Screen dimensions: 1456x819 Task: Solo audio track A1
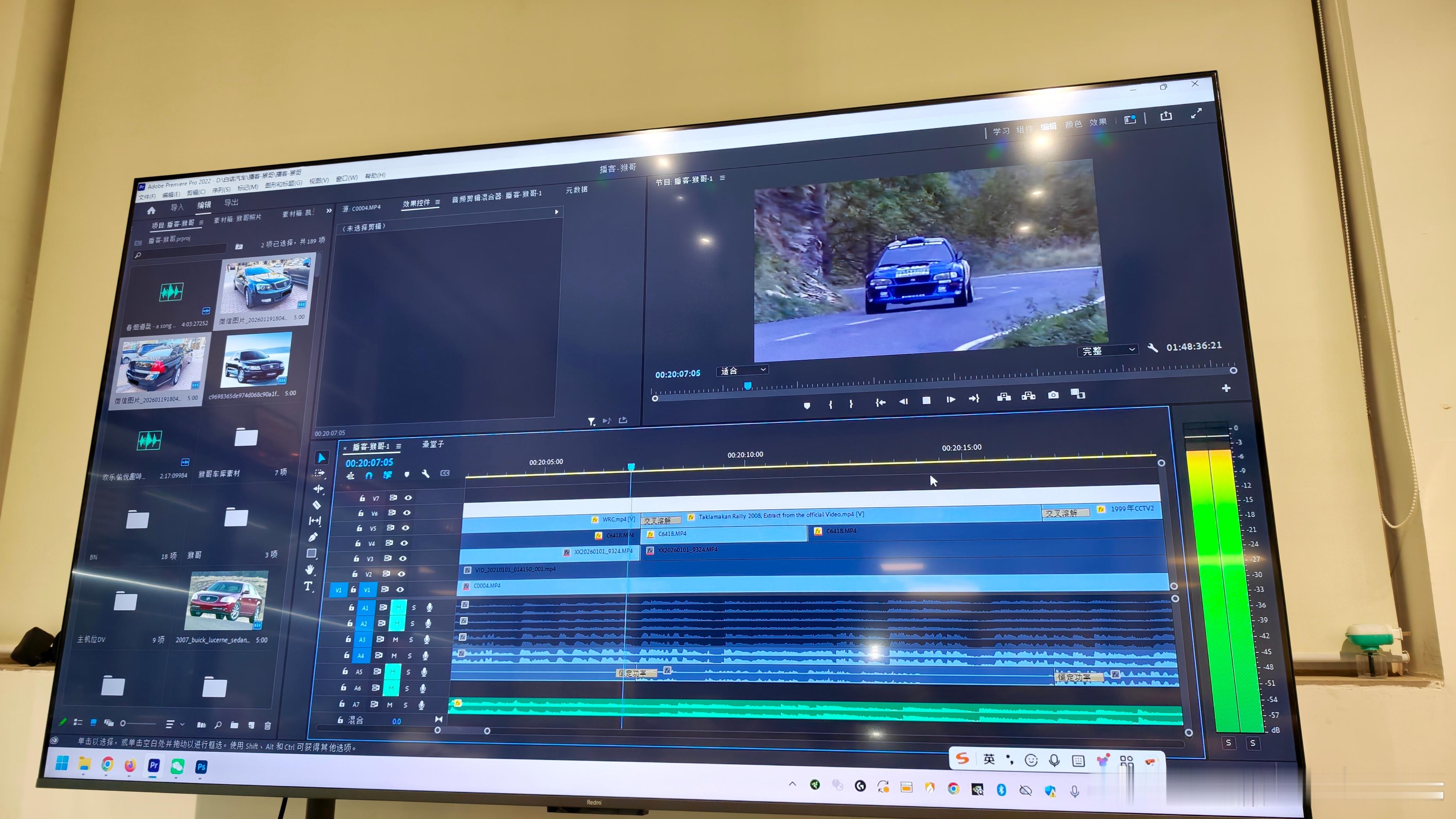[x=414, y=607]
